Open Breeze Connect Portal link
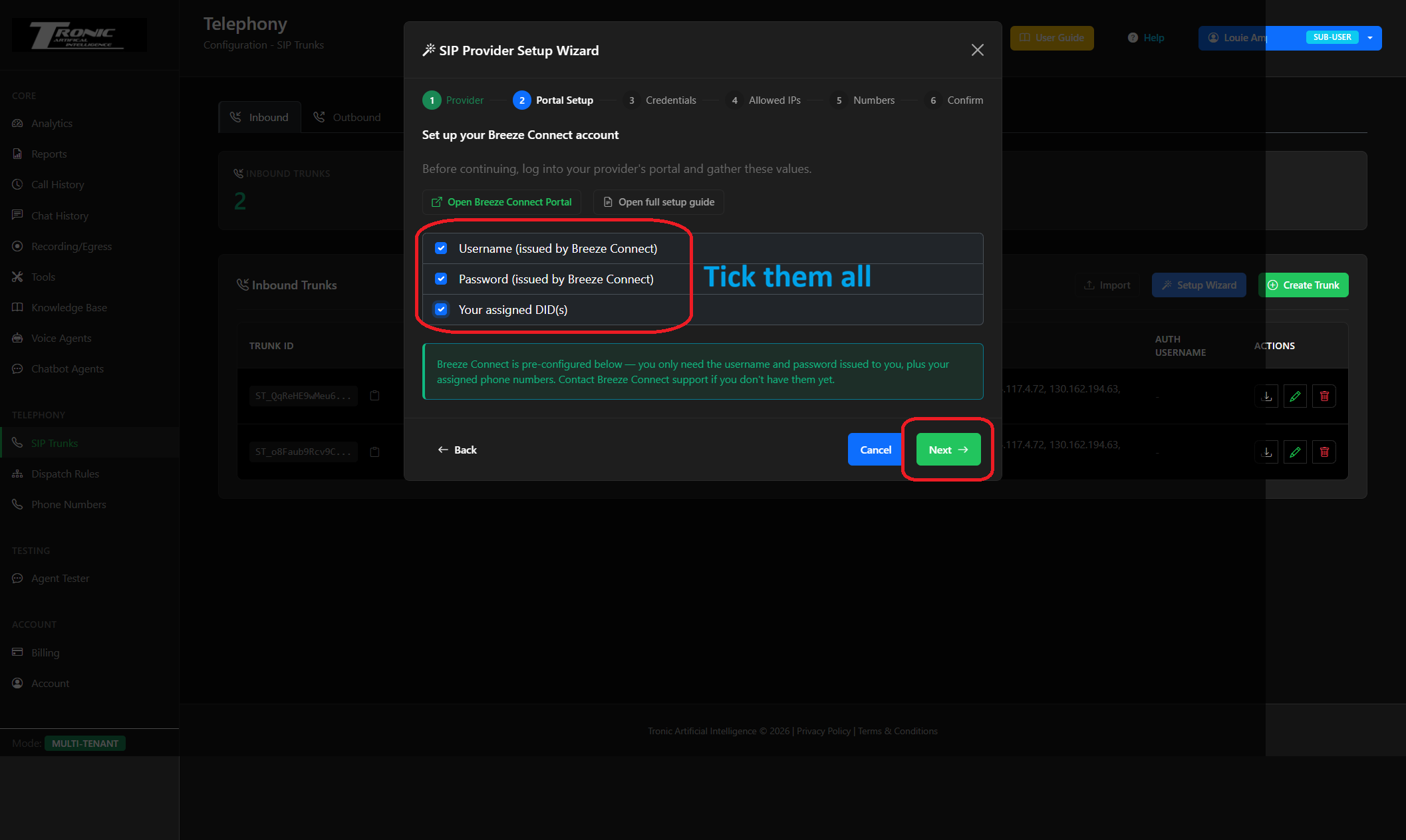This screenshot has width=1406, height=840. click(501, 202)
